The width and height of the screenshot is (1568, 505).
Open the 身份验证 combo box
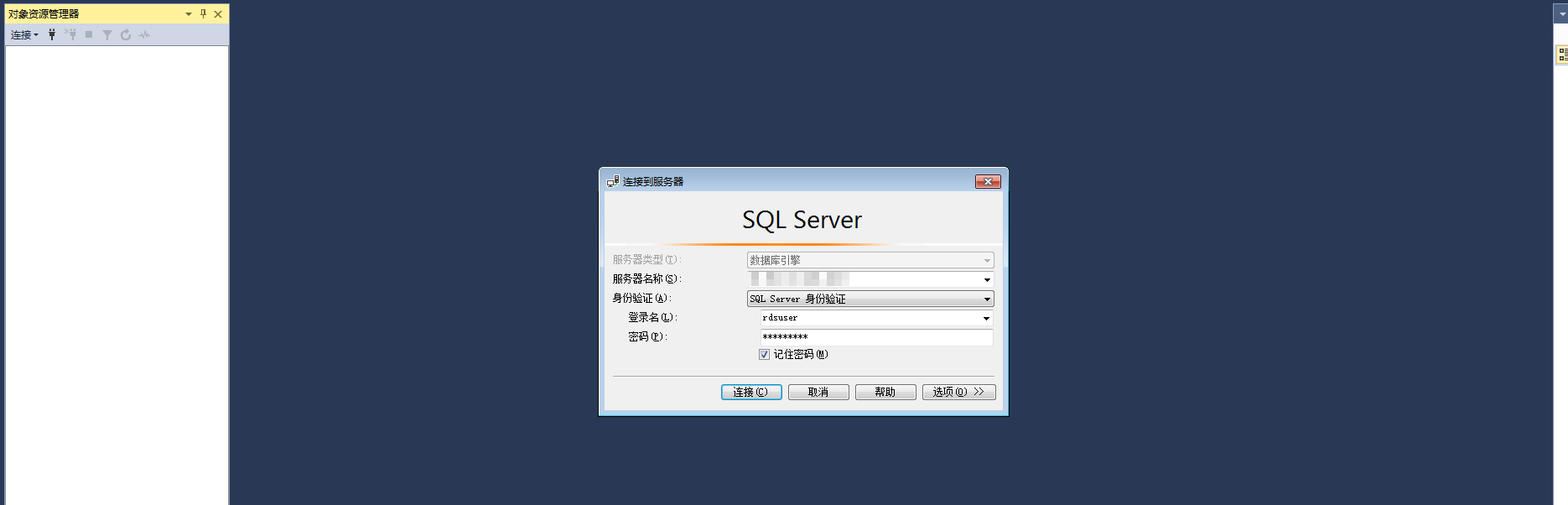pyautogui.click(x=870, y=299)
